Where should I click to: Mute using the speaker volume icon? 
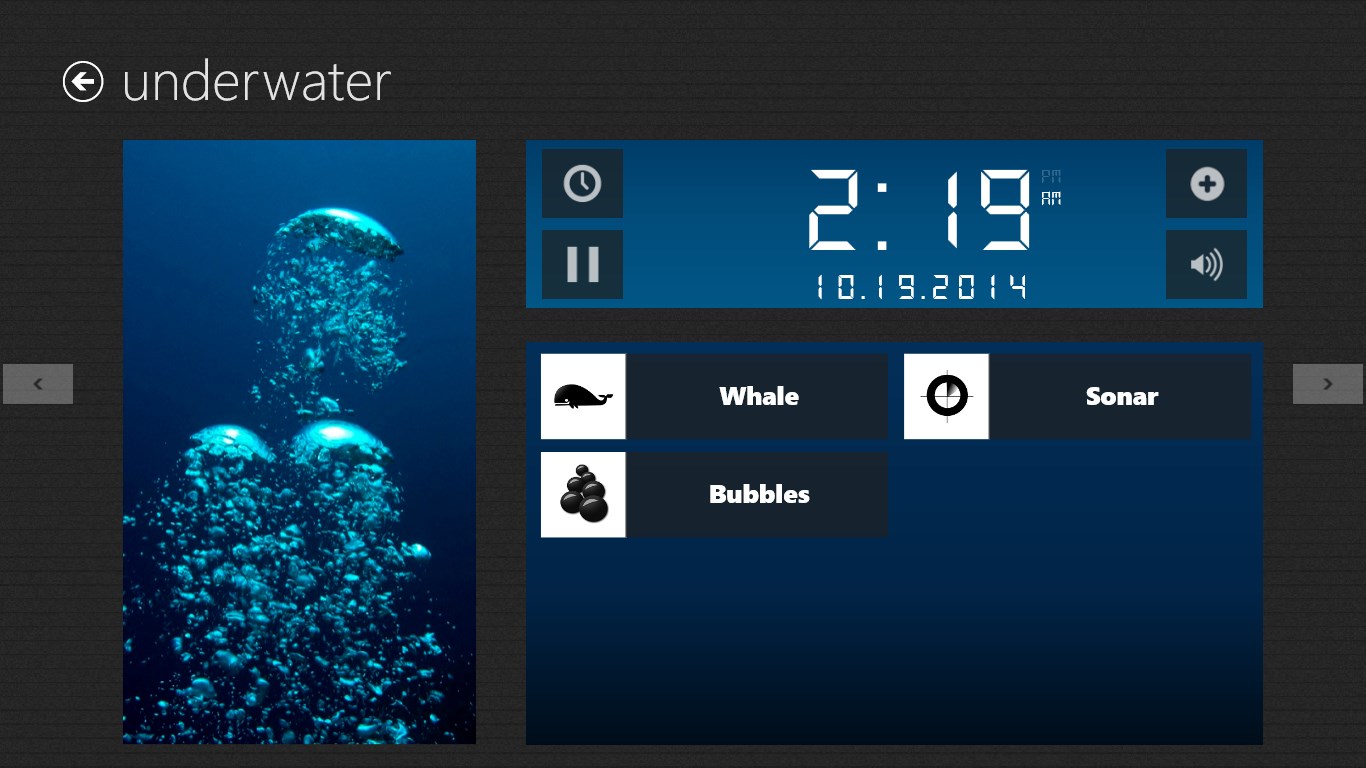(1206, 264)
